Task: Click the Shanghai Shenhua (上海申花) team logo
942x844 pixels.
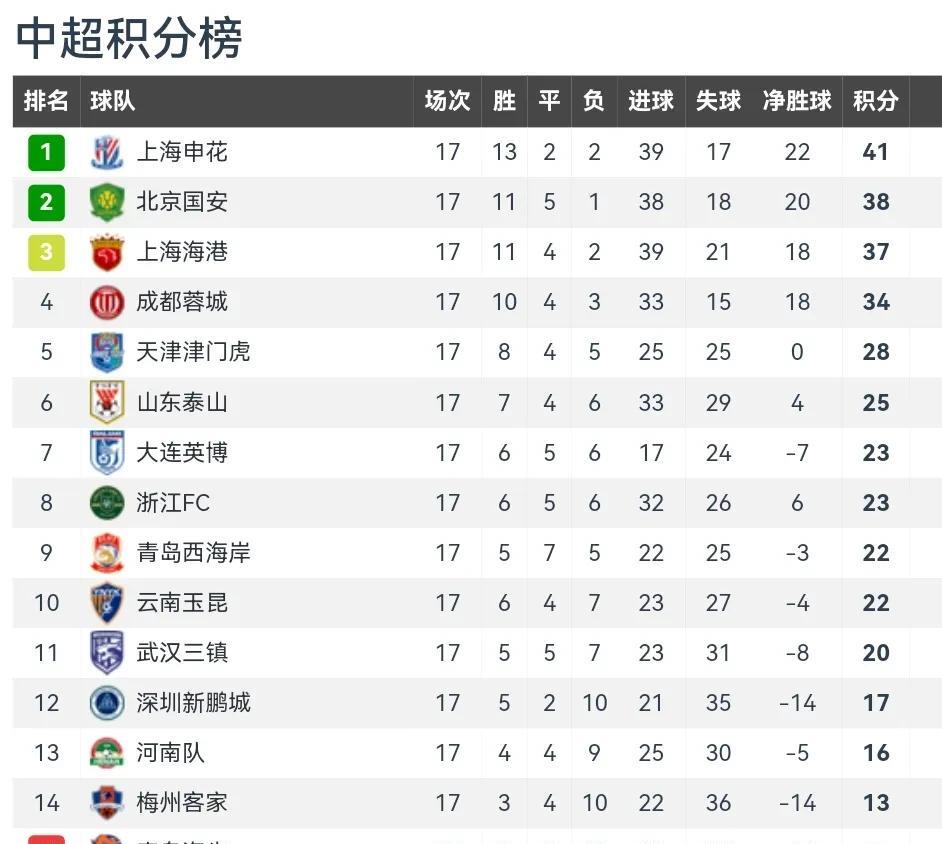Action: point(107,152)
